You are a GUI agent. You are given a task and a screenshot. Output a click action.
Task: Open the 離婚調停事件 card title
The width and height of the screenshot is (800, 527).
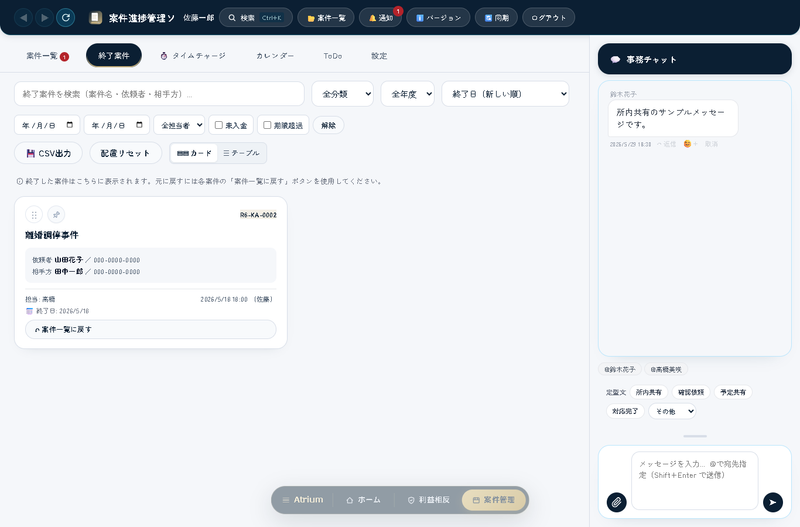click(52, 235)
